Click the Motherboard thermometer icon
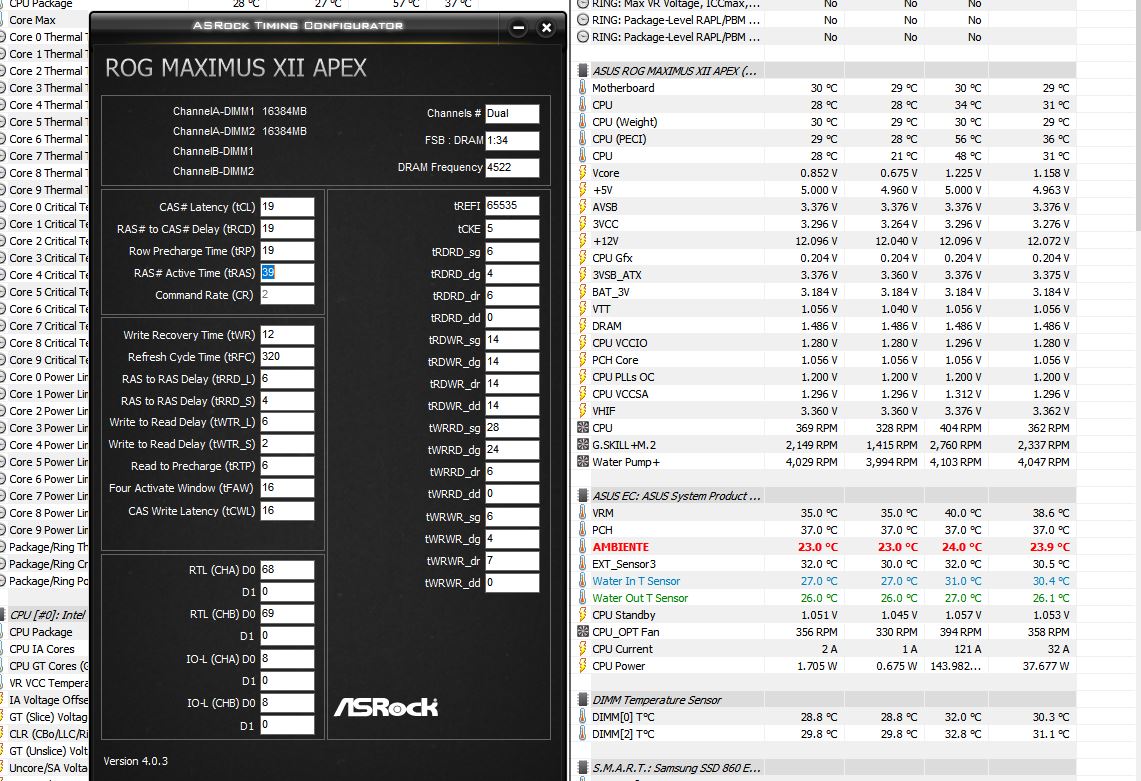This screenshot has height=781, width=1141. [x=583, y=88]
